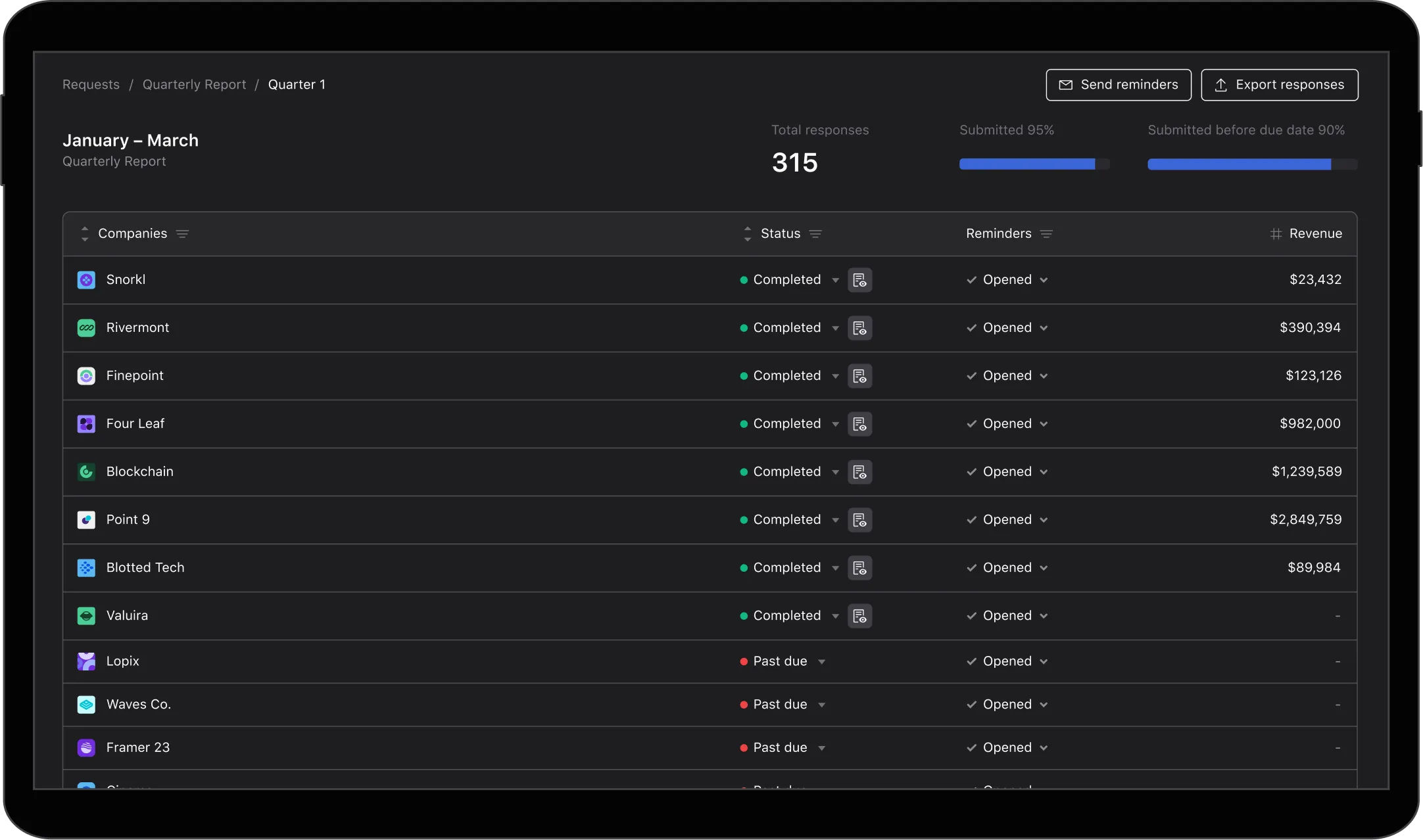Go to the Requests breadcrumb

click(x=91, y=85)
